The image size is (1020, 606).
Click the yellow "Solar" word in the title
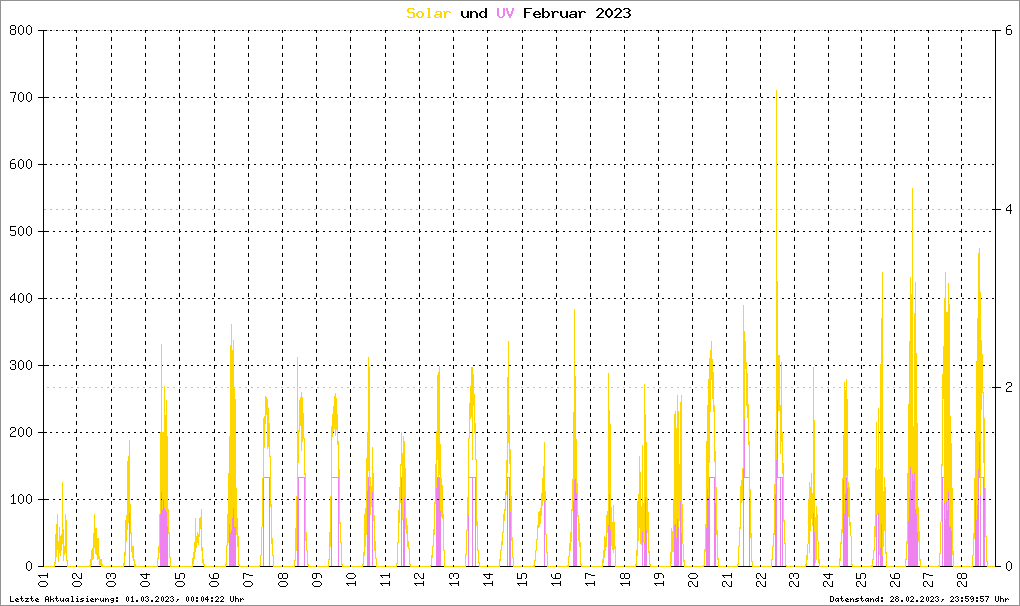click(x=429, y=13)
